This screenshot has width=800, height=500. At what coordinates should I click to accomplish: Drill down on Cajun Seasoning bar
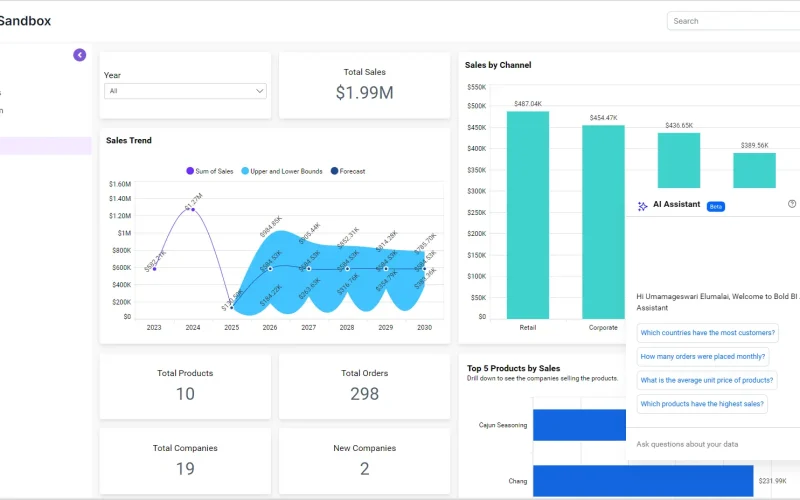[x=580, y=425]
